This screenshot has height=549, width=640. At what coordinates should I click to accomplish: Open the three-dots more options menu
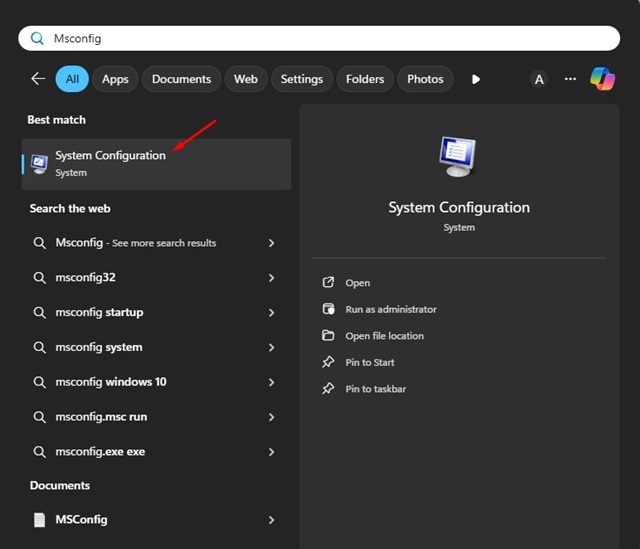570,79
